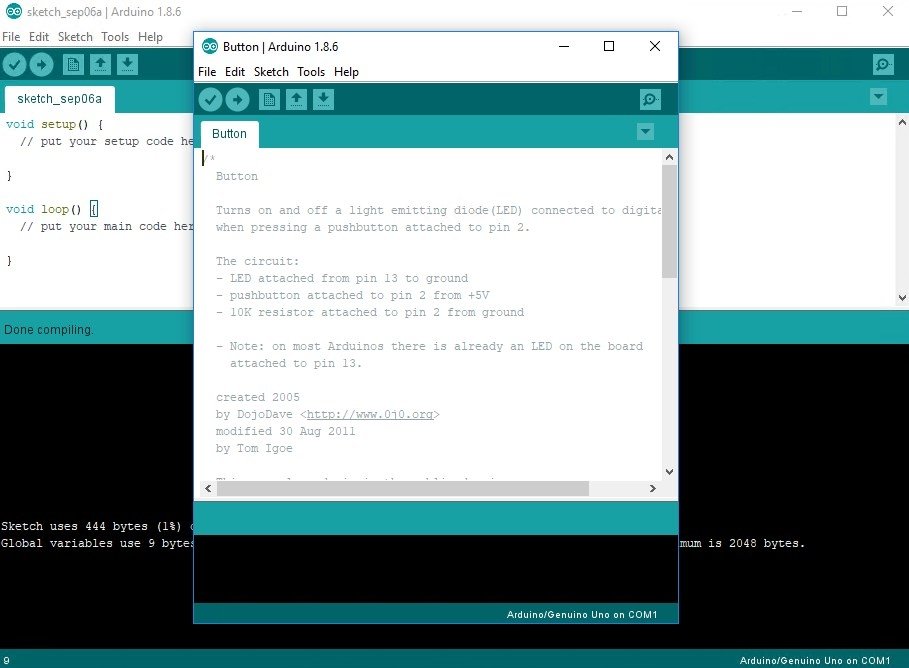Click scroll right arrow in Button editor
The height and width of the screenshot is (668, 909).
[653, 488]
